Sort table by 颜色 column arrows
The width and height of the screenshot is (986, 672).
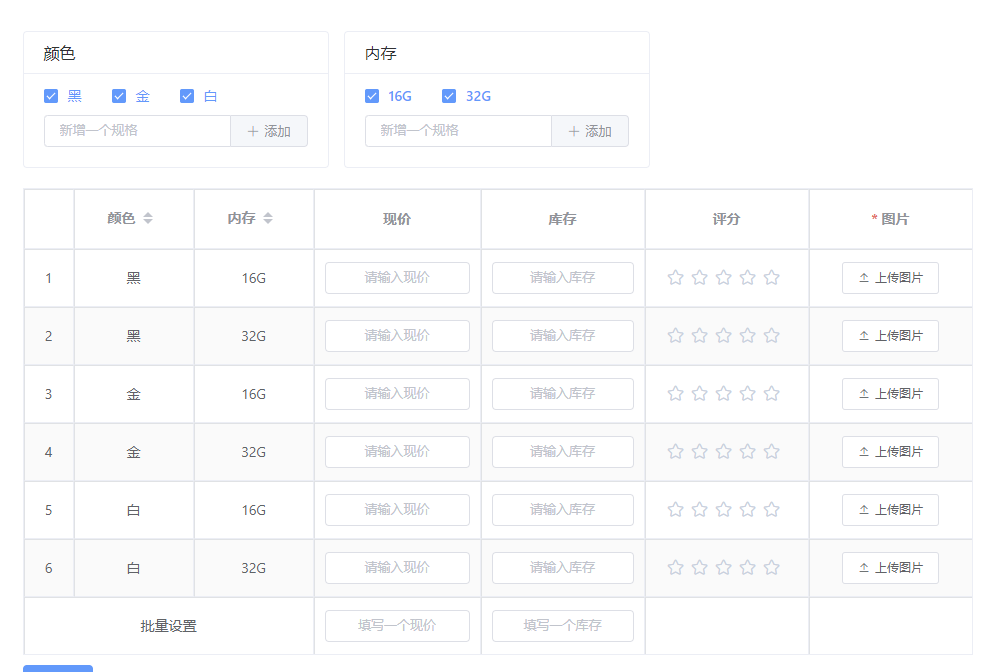[148, 218]
